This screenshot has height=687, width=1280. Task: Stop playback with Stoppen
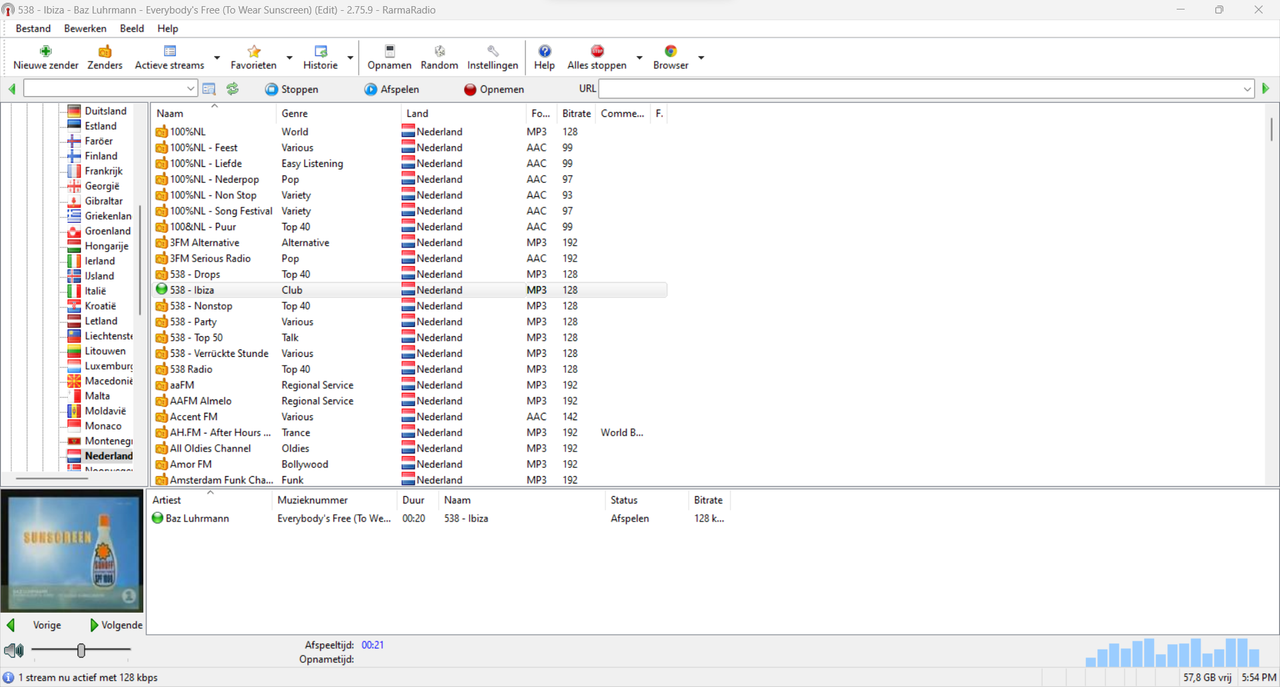[291, 89]
